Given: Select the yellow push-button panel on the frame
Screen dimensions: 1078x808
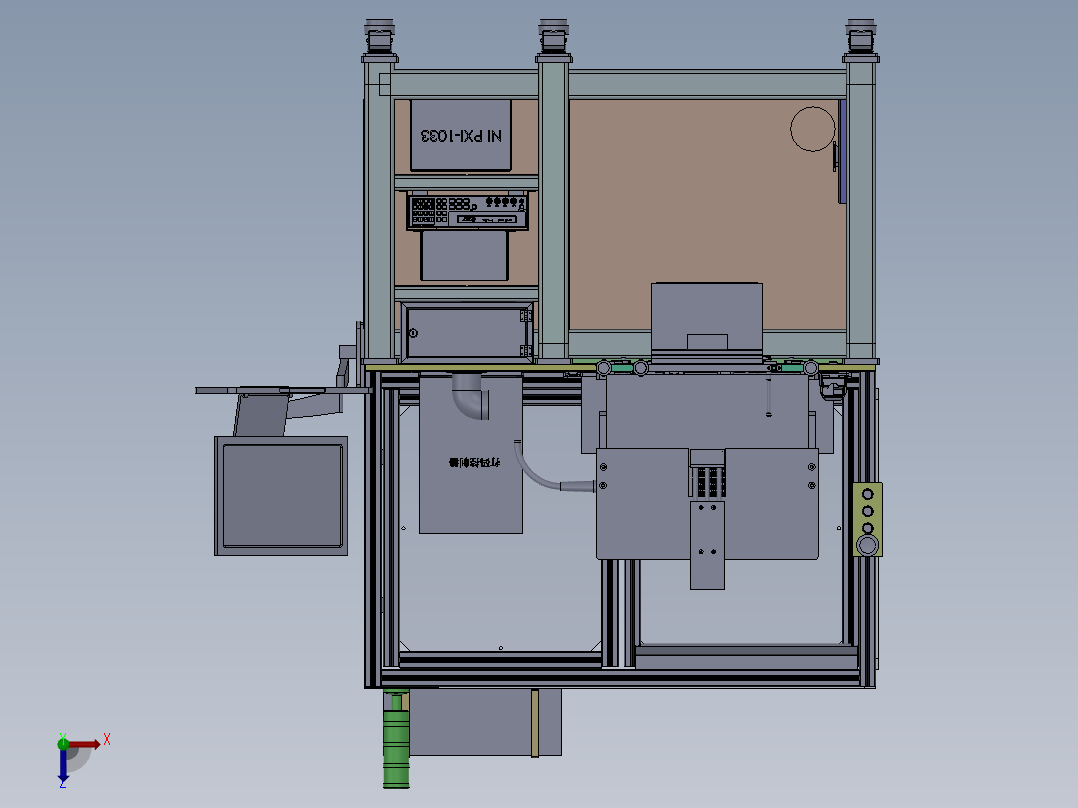Looking at the screenshot, I should pos(868,519).
